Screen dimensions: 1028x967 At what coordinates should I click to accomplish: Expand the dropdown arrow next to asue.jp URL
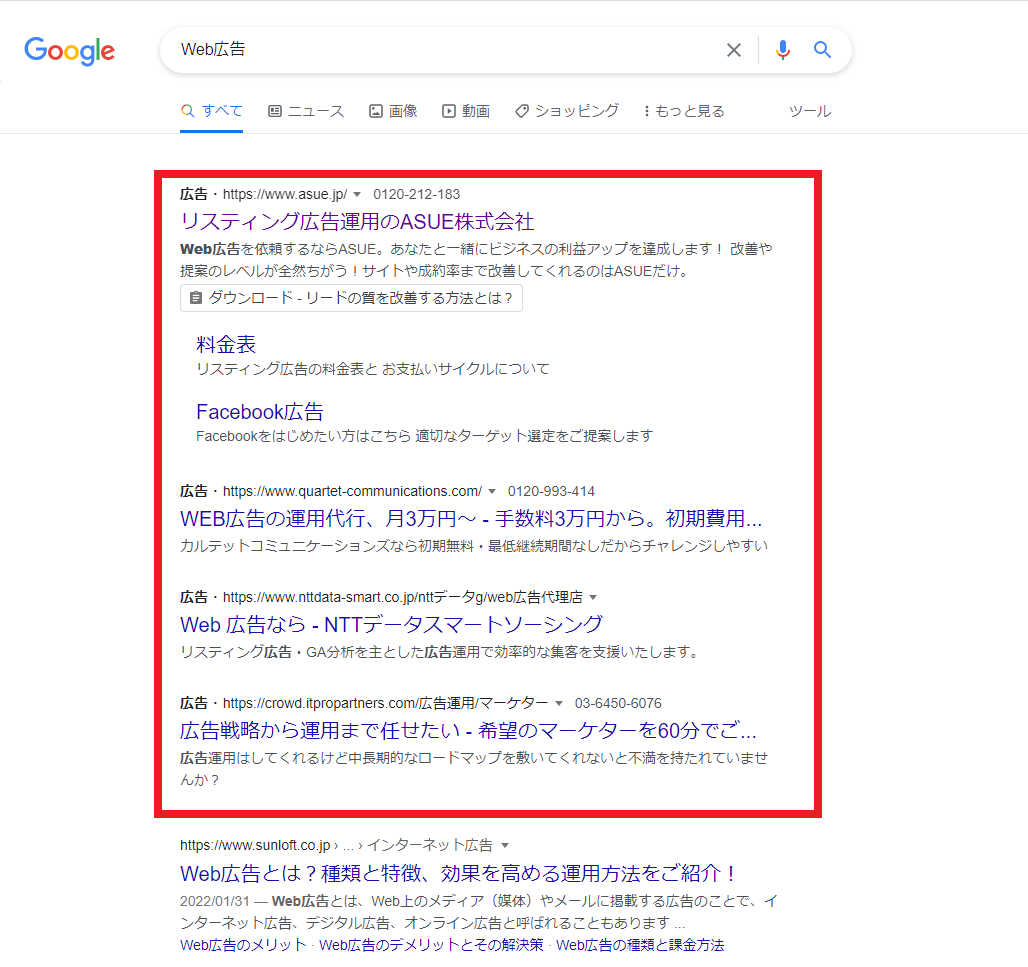[x=357, y=194]
